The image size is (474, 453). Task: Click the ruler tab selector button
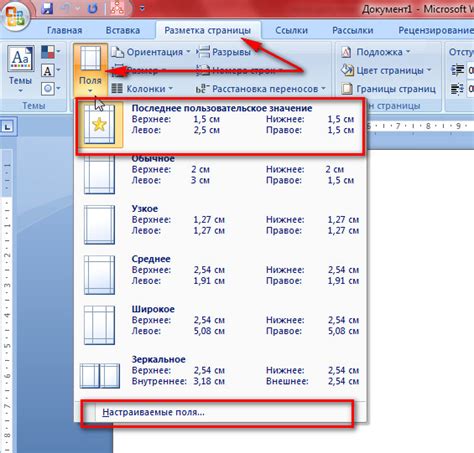pos(7,127)
